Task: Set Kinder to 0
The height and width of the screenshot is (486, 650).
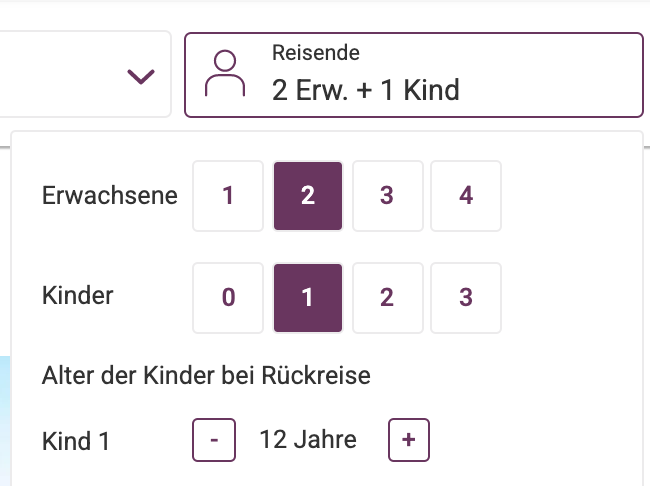Action: pyautogui.click(x=228, y=298)
